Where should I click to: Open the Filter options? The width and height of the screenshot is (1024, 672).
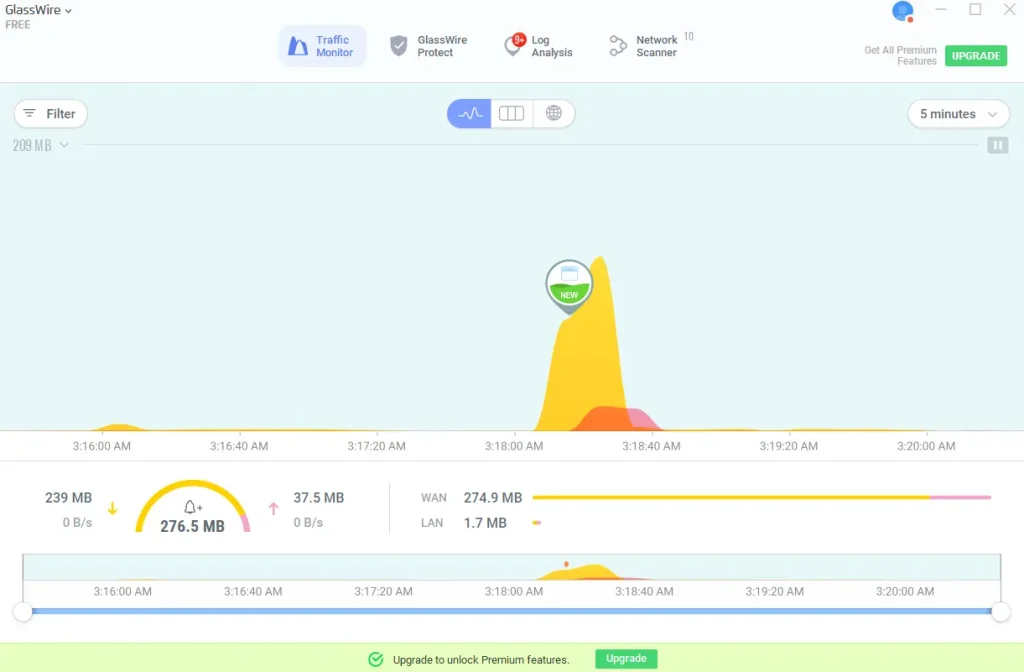(50, 114)
